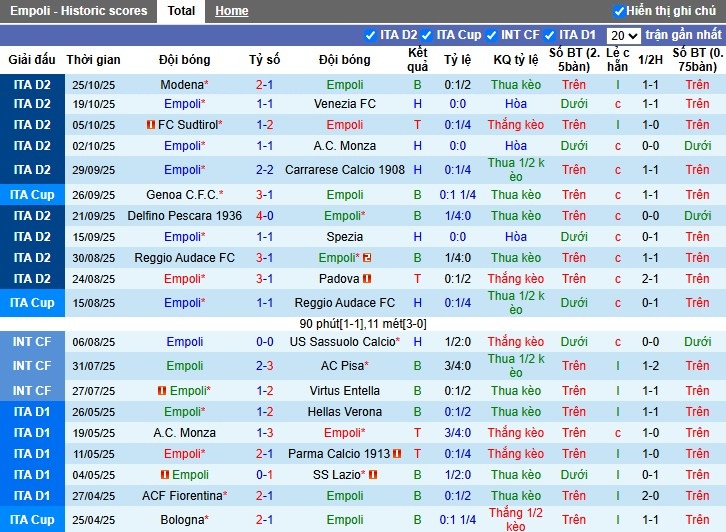This screenshot has width=726, height=532.
Task: Click the Tỷ số column header
Action: click(264, 60)
